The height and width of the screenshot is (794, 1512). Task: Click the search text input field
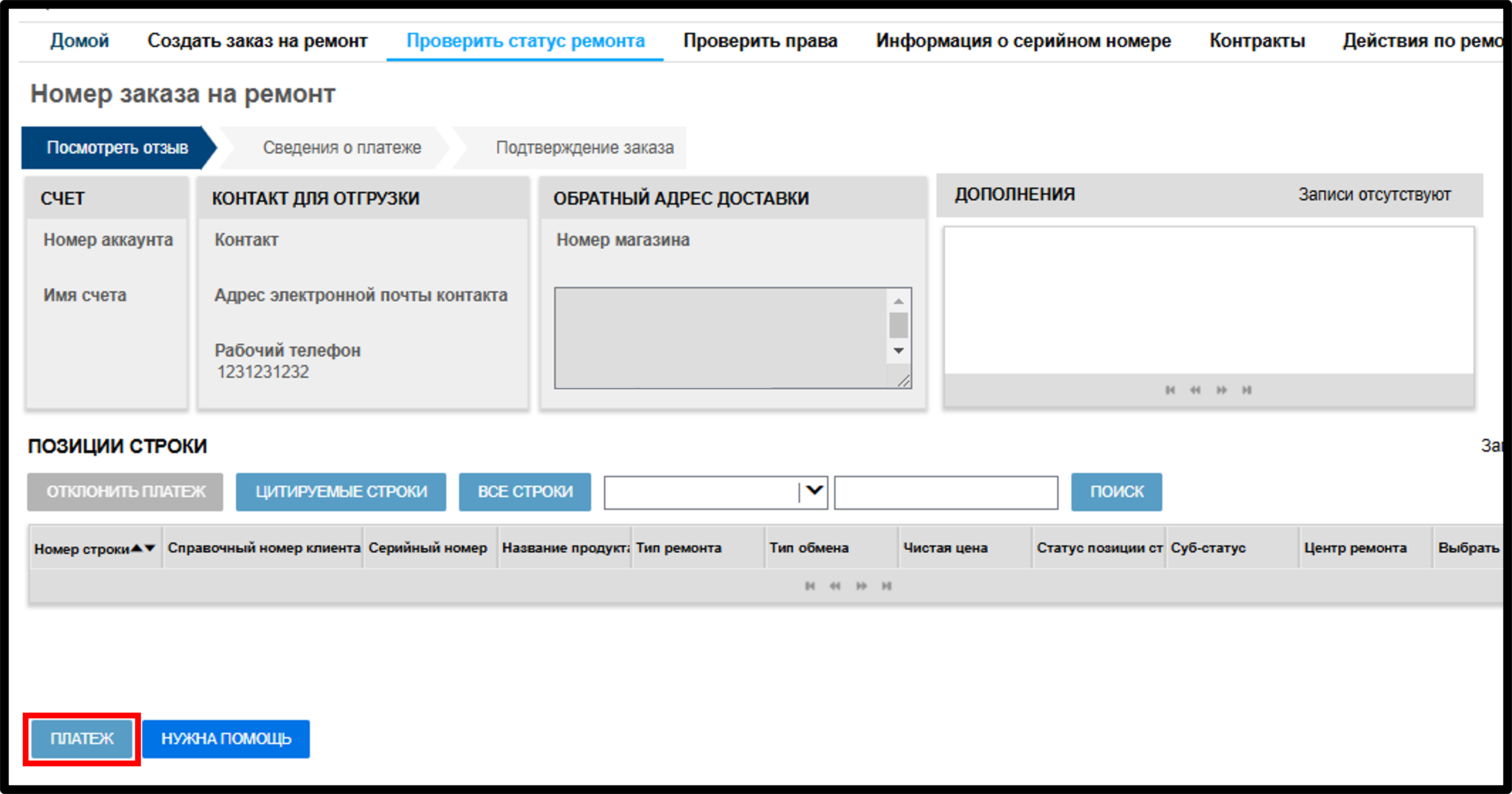946,492
